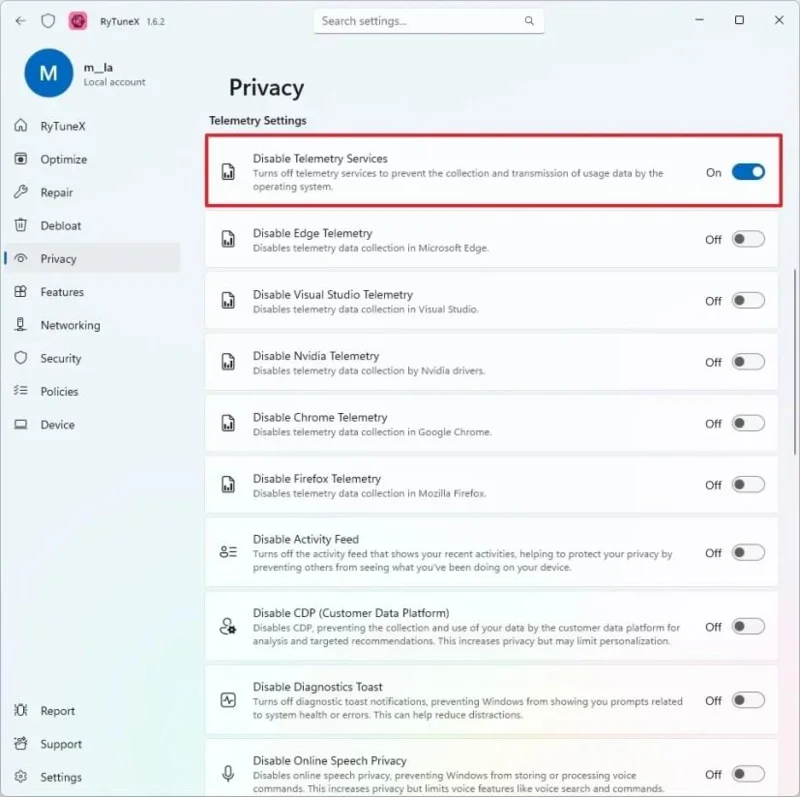
Task: Click the Disable Firefox Telemetry title text
Action: [317, 479]
